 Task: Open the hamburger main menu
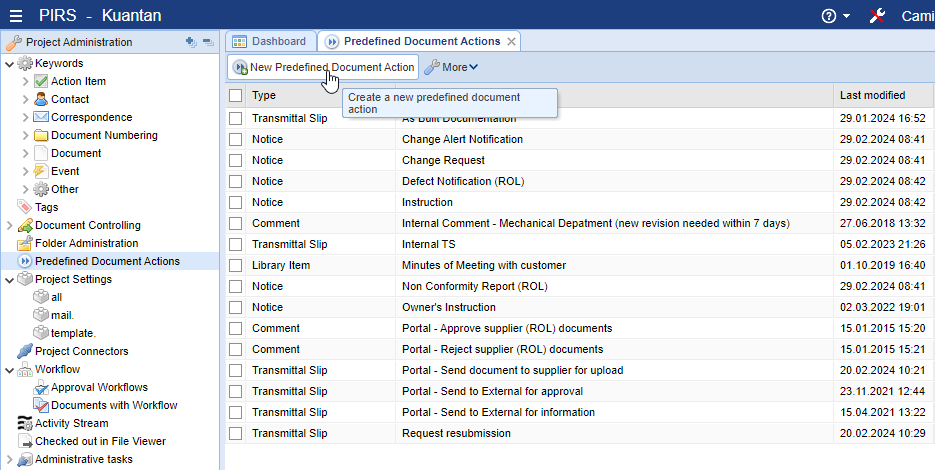point(17,15)
